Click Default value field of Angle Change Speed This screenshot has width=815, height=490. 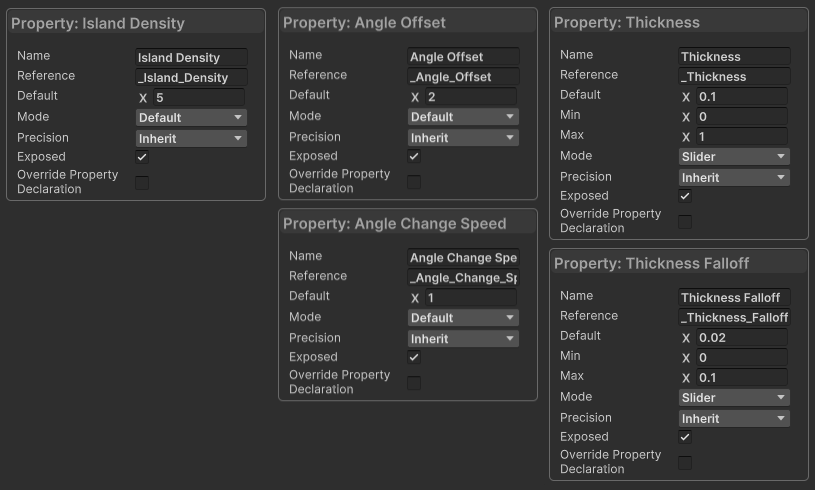point(470,298)
